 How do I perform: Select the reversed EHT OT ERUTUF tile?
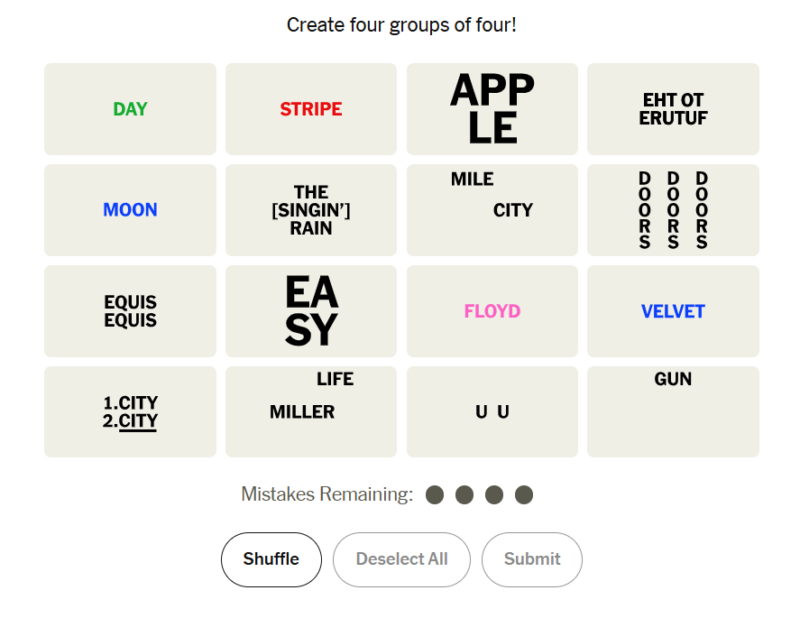pyautogui.click(x=673, y=109)
